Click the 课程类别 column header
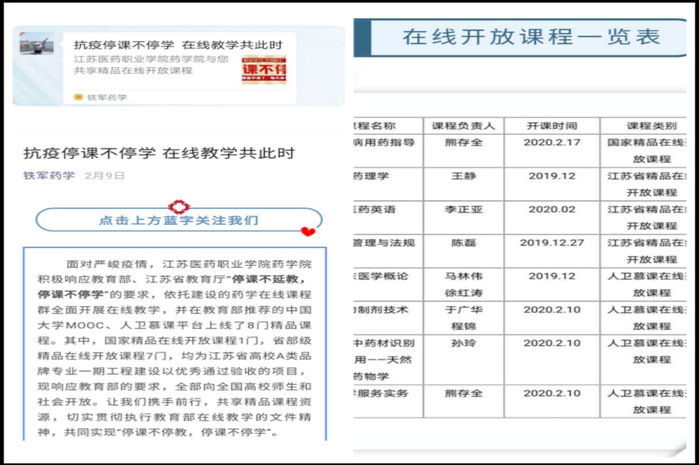 650,126
